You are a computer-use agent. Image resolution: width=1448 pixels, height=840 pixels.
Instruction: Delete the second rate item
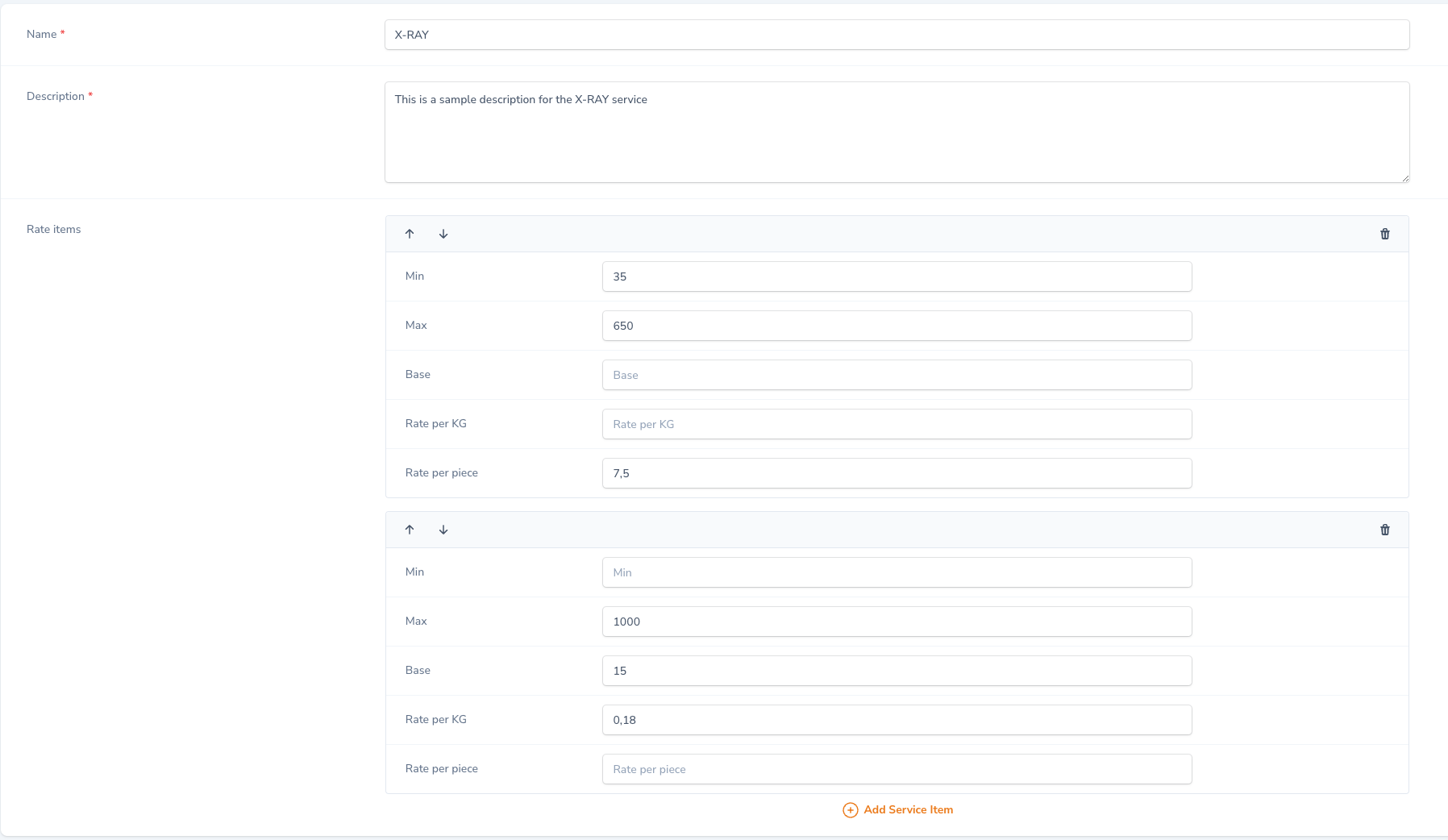[x=1385, y=530]
